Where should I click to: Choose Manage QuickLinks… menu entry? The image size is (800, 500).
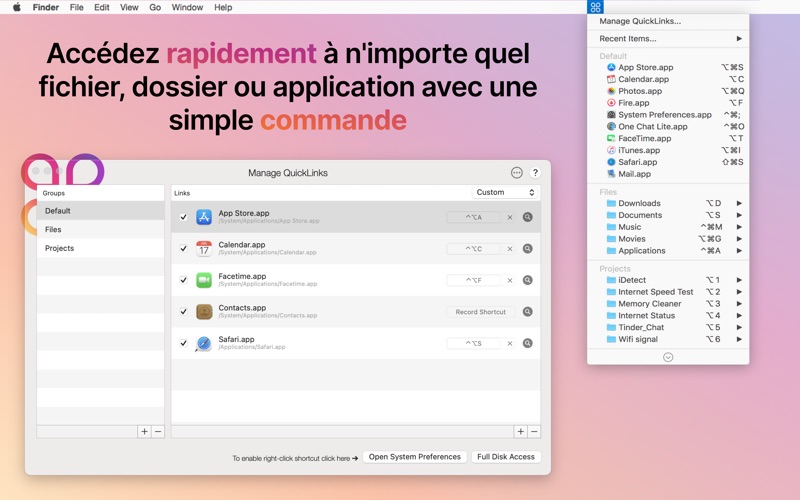(640, 21)
